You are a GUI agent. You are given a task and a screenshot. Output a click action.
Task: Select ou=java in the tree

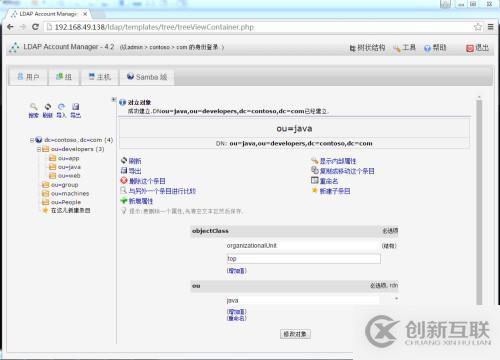[69, 167]
